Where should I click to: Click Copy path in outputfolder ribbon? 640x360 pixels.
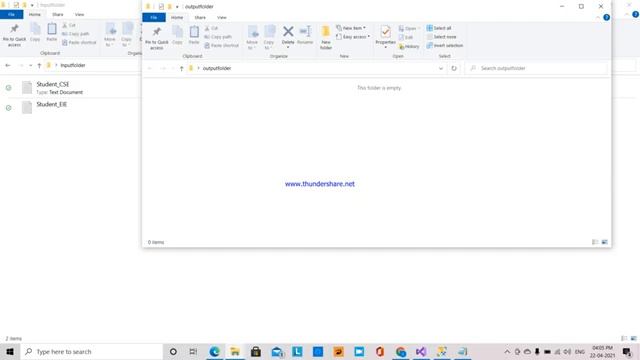218,37
